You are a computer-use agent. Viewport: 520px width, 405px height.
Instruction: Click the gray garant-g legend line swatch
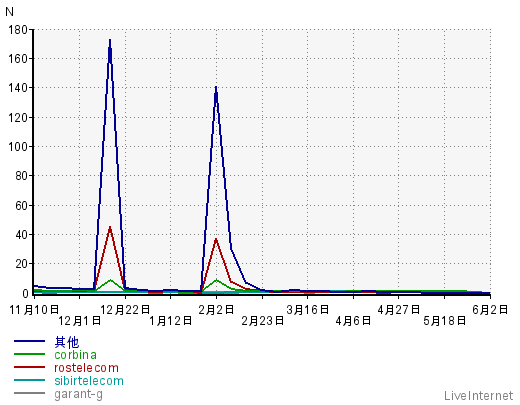coord(29,393)
